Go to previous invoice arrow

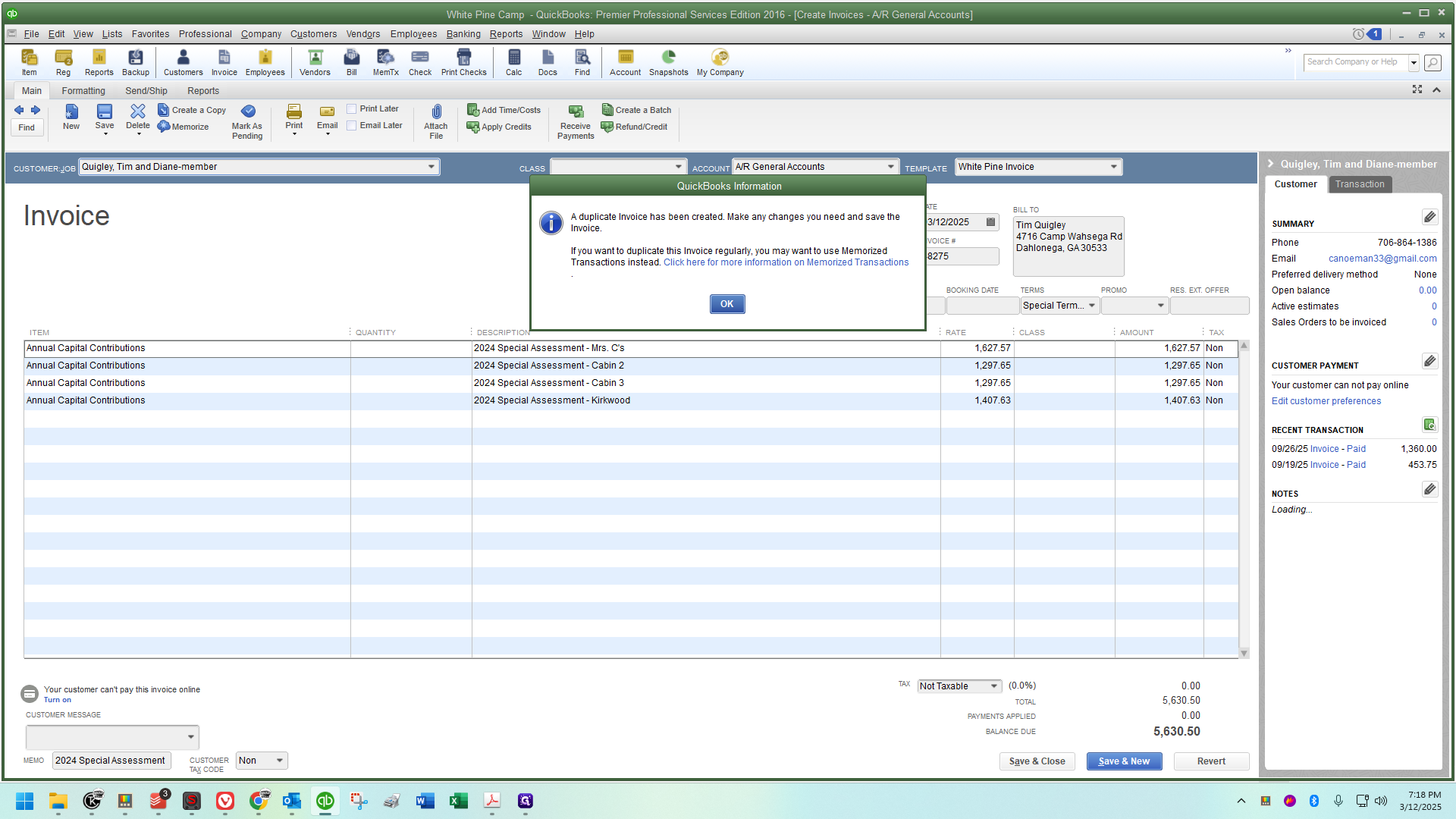coord(19,110)
